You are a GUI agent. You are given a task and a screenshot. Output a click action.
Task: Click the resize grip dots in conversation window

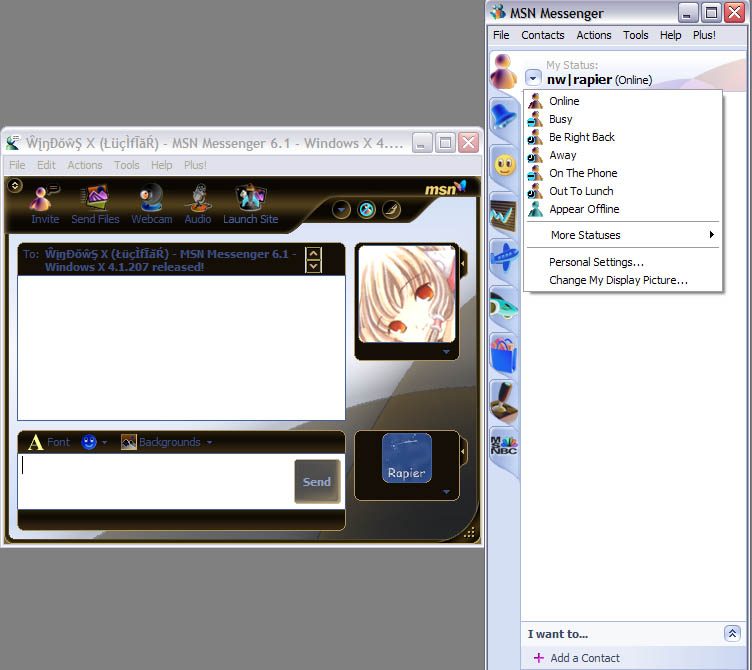(x=470, y=532)
